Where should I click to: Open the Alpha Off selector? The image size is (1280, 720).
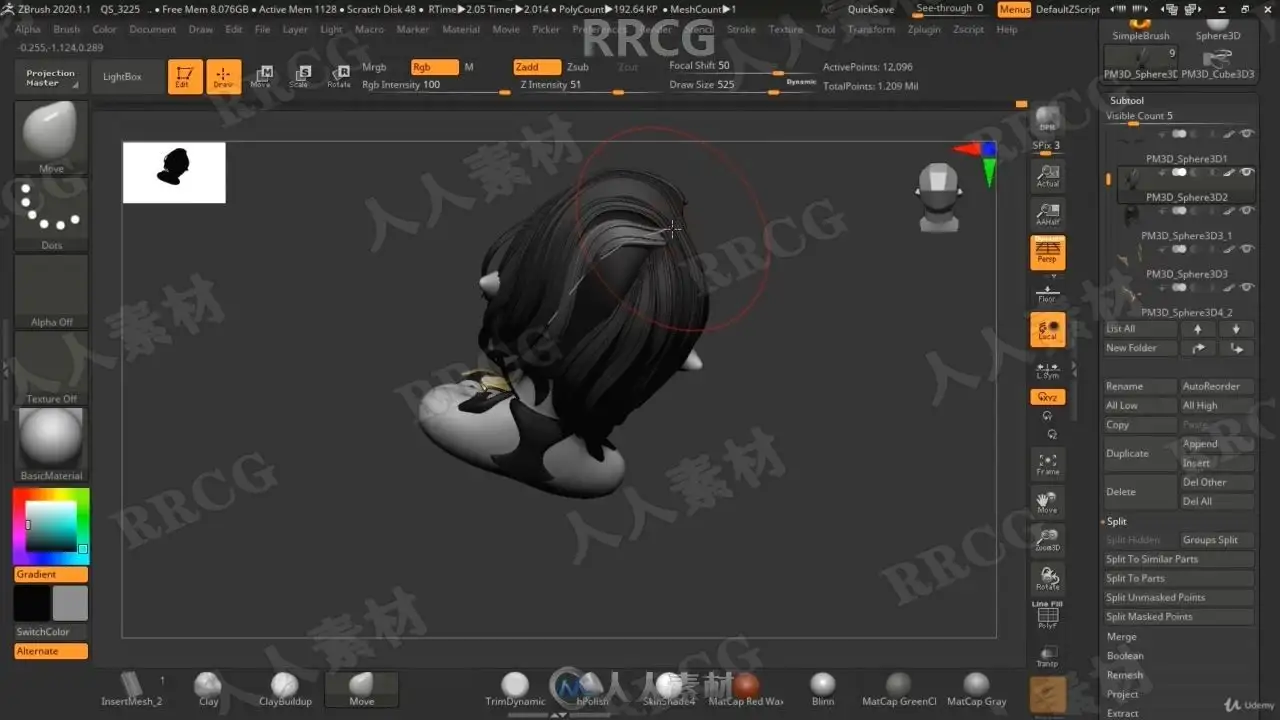pos(51,291)
